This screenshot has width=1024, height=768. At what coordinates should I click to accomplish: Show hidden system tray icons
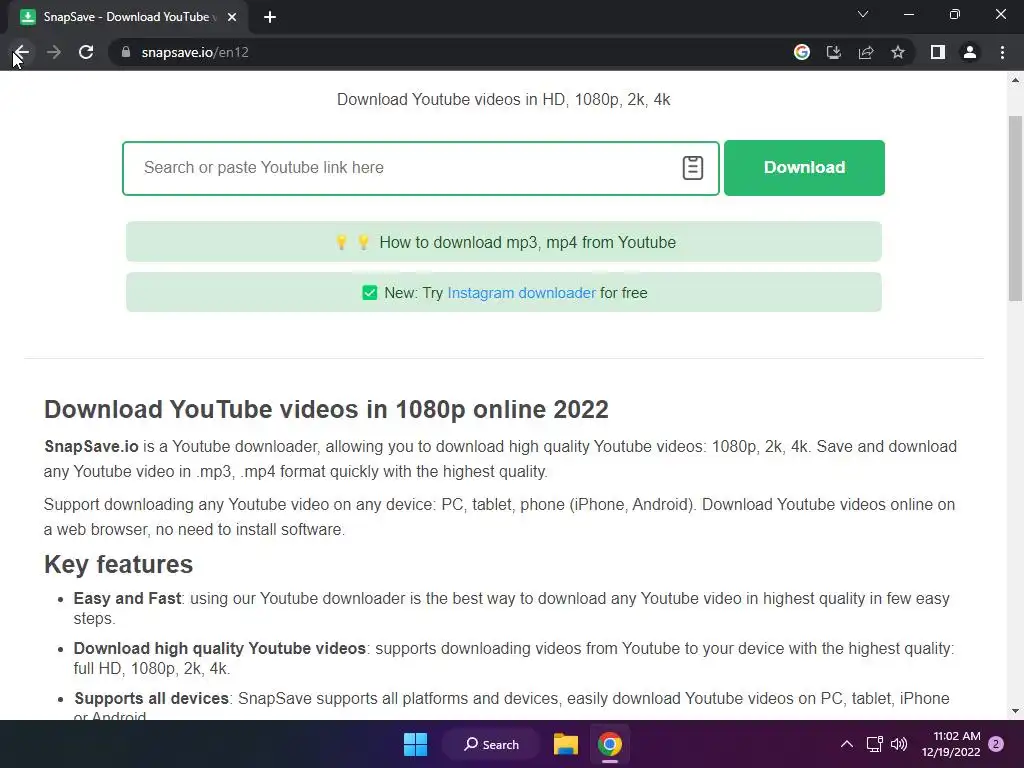click(846, 744)
